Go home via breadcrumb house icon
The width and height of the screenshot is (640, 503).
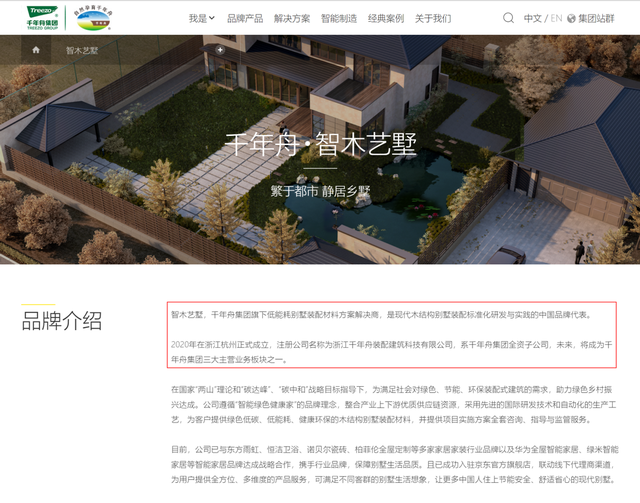pyautogui.click(x=36, y=50)
